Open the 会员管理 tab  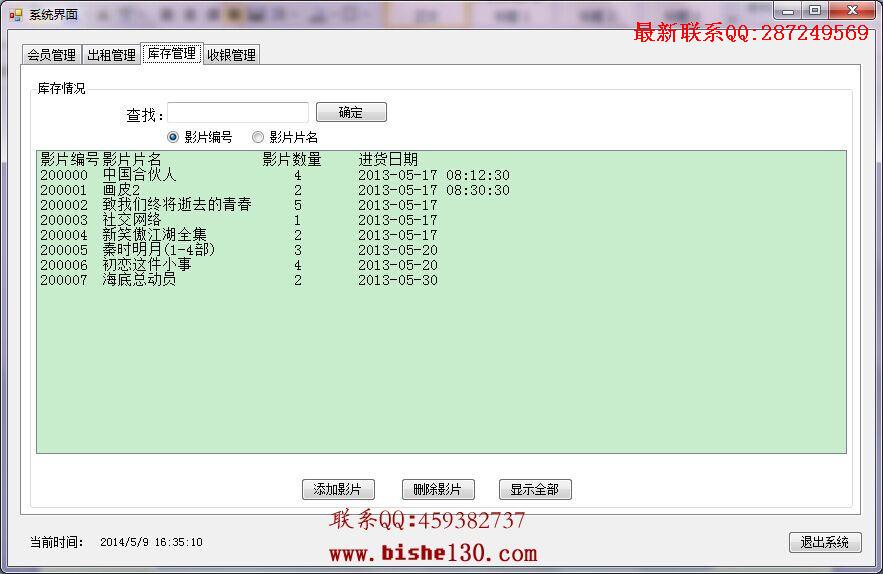pyautogui.click(x=52, y=55)
